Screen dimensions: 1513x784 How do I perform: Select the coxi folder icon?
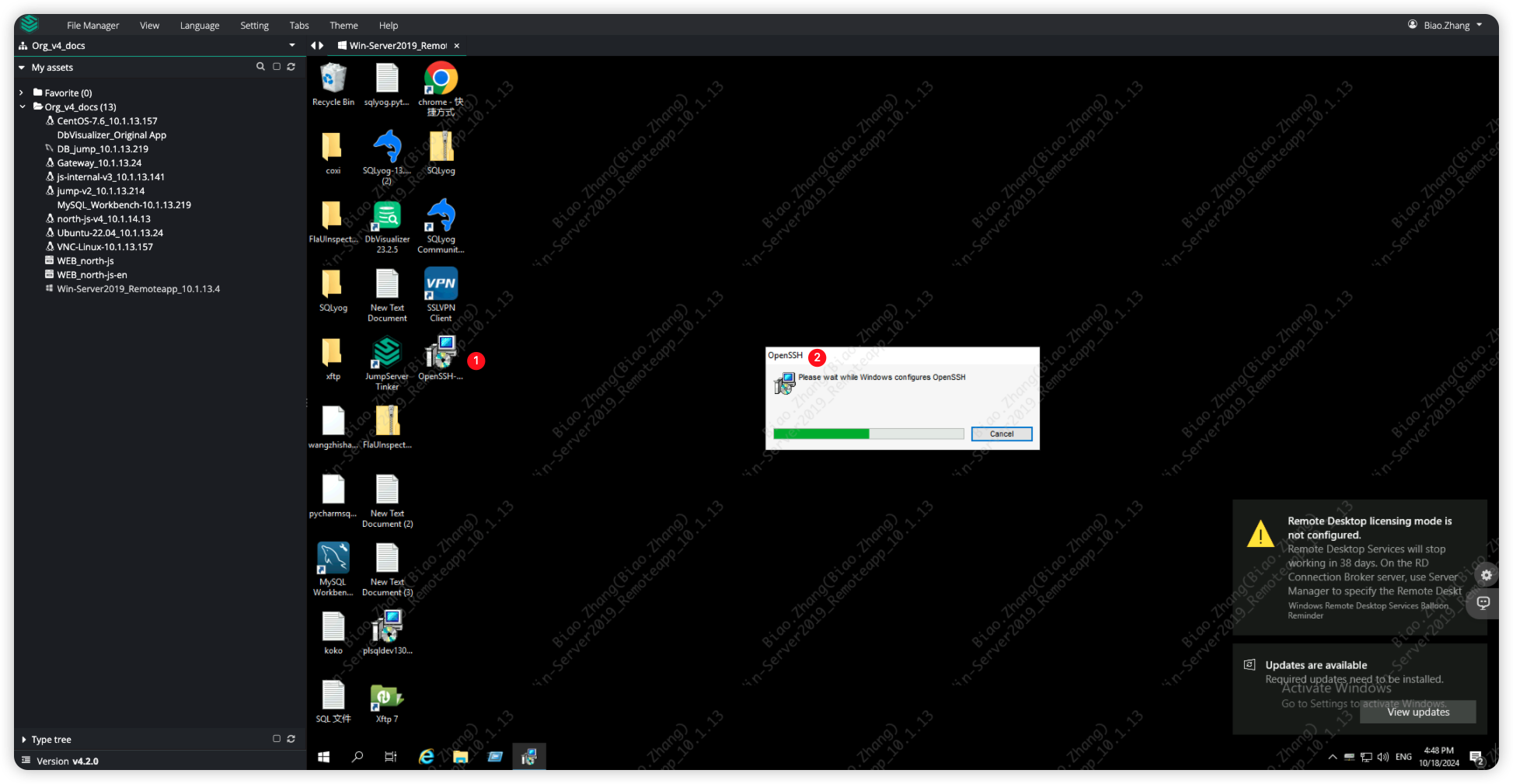(x=333, y=152)
